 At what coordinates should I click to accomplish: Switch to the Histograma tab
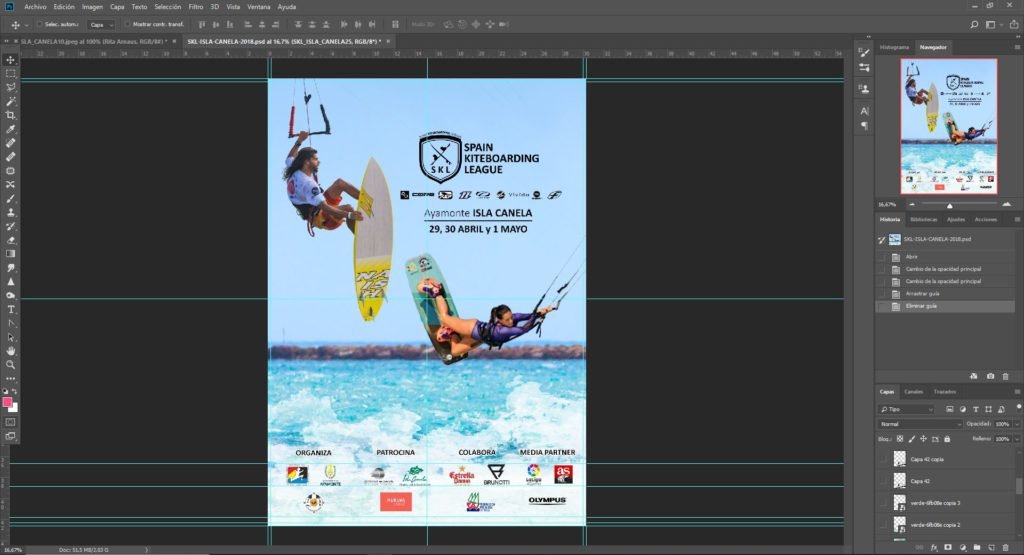pos(894,47)
